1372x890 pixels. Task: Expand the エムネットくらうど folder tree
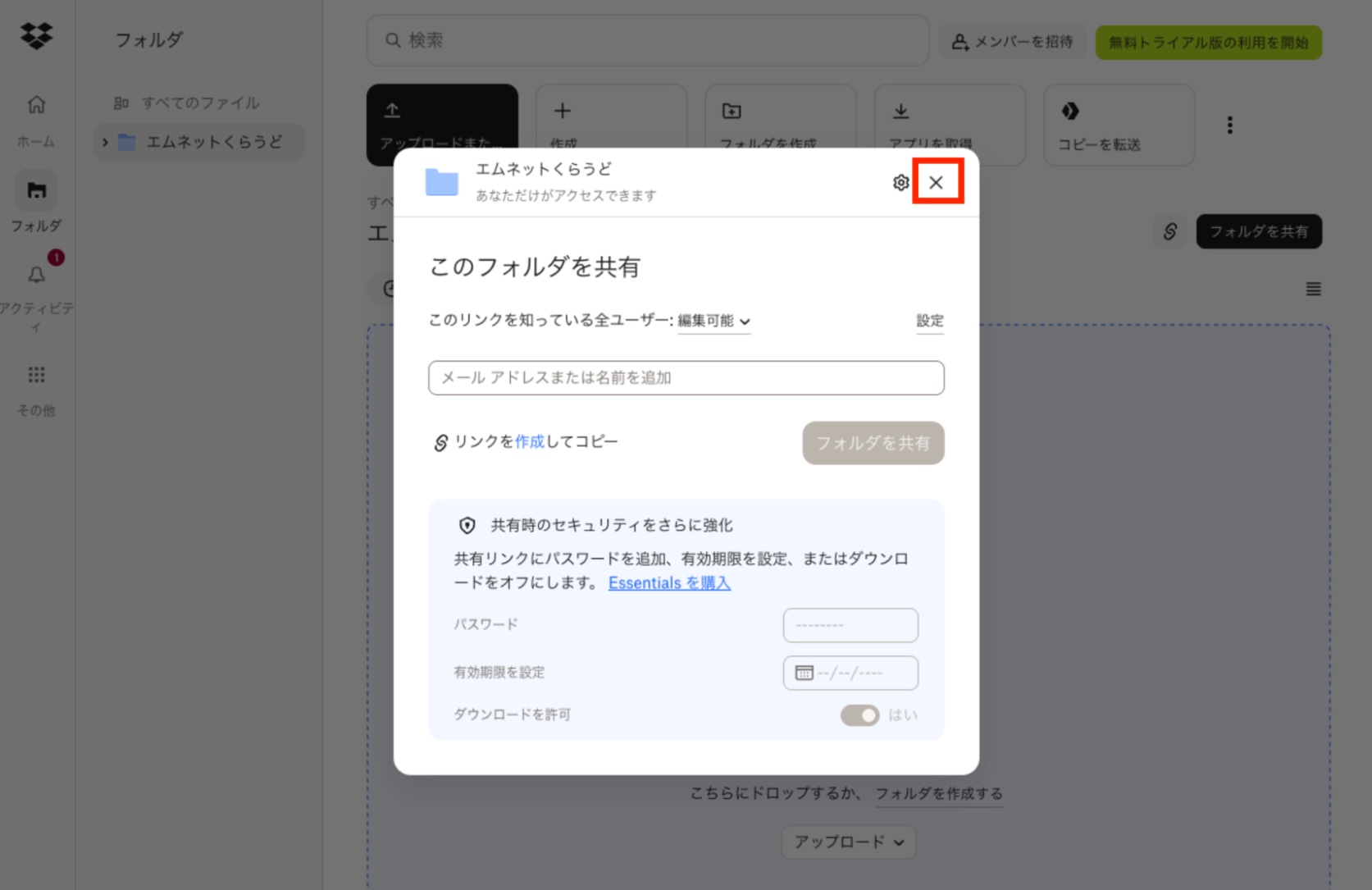(105, 143)
